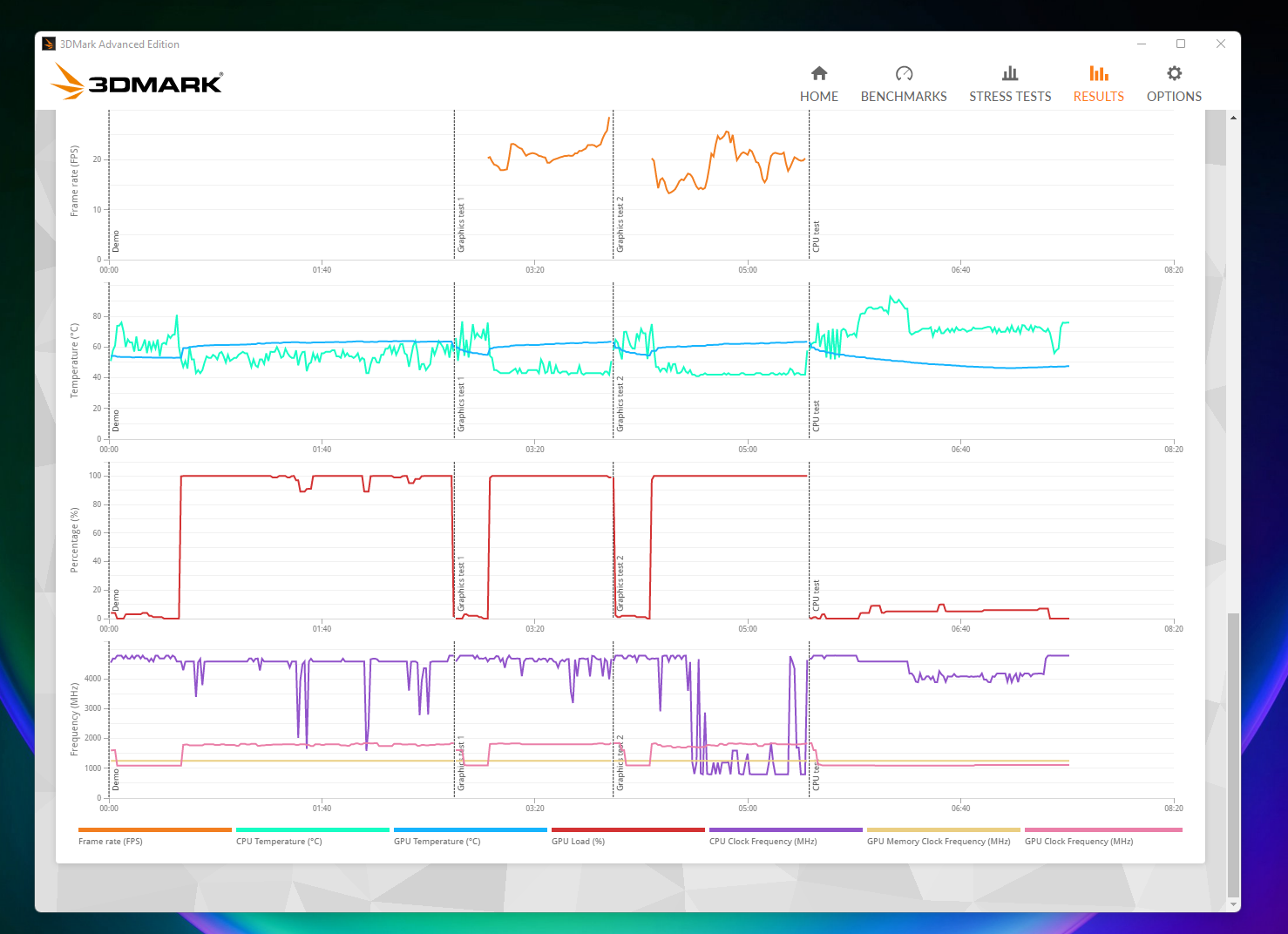1288x934 pixels.
Task: Click the GPU Clock Frequency (MHz) legend label
Action: [x=1079, y=842]
